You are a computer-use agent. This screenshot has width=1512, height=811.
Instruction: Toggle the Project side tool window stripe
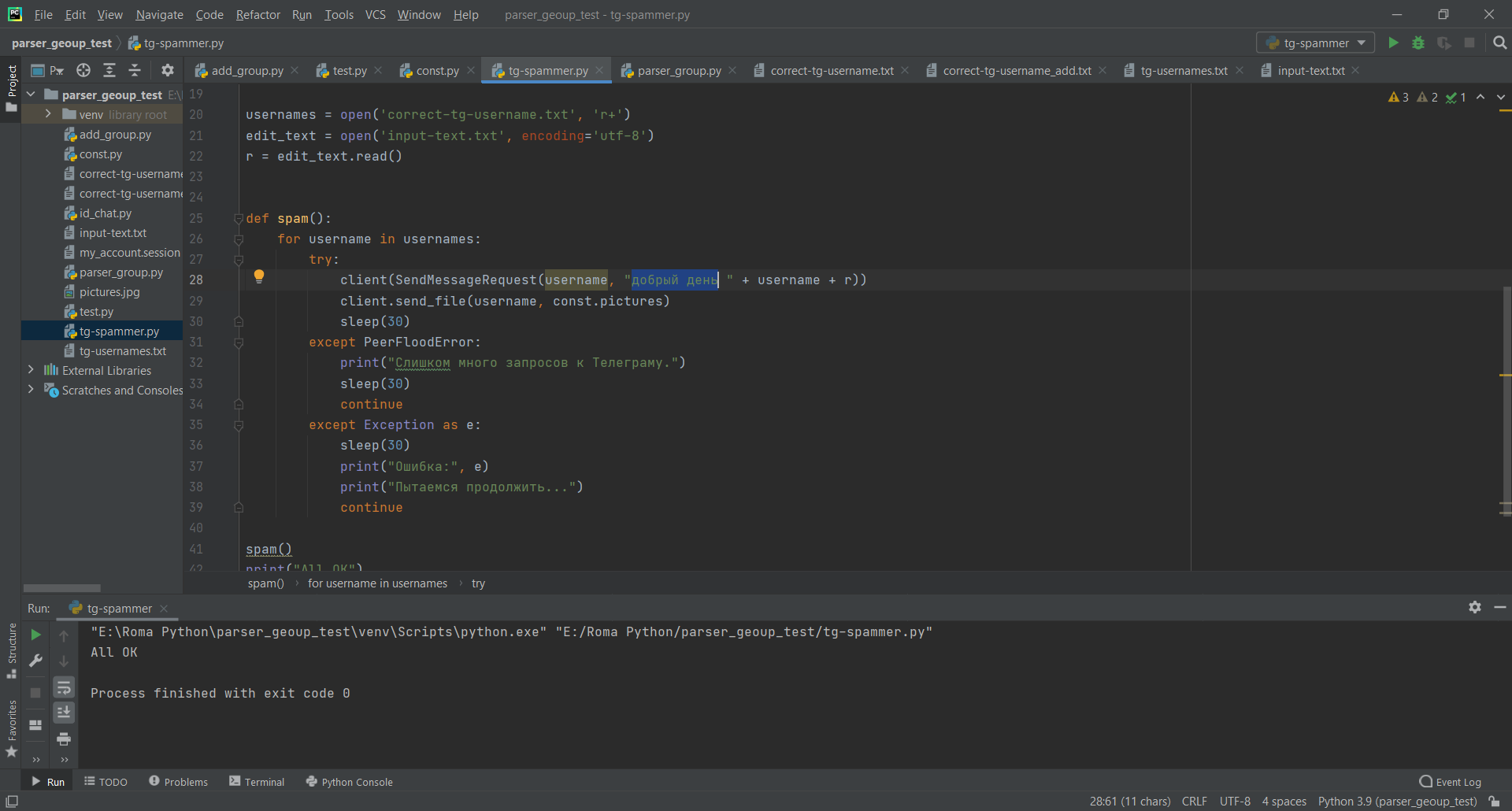tap(11, 88)
